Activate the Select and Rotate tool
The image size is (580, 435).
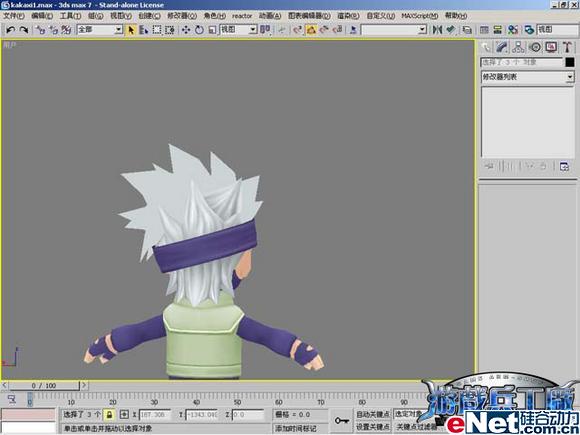pyautogui.click(x=199, y=30)
